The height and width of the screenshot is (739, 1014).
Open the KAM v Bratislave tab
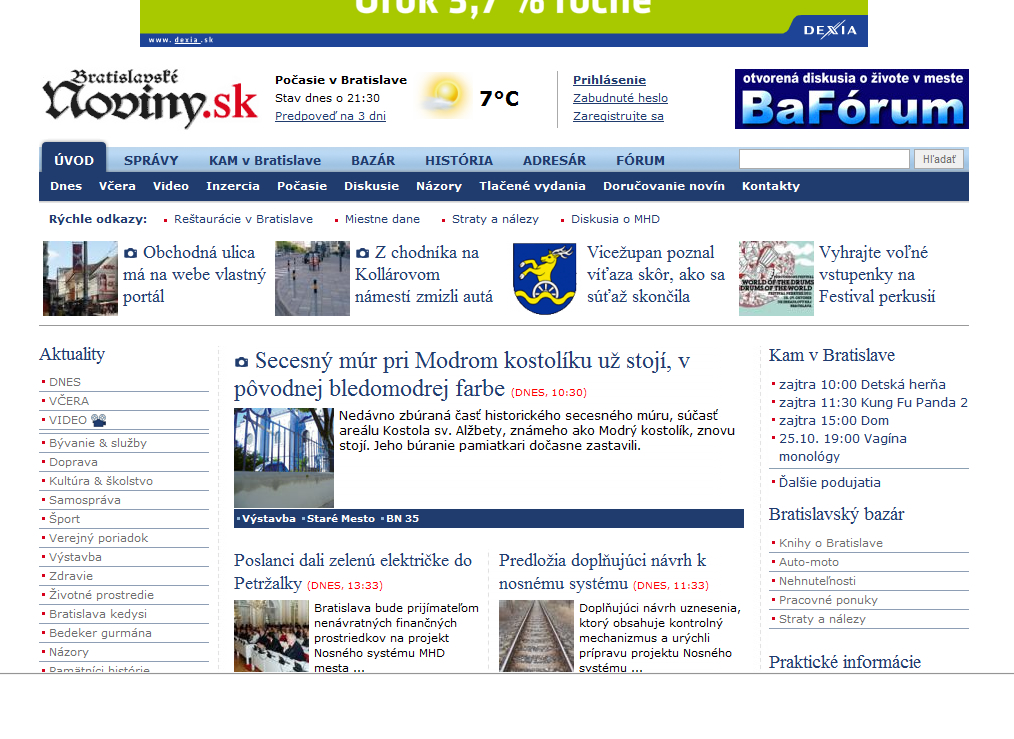[265, 160]
